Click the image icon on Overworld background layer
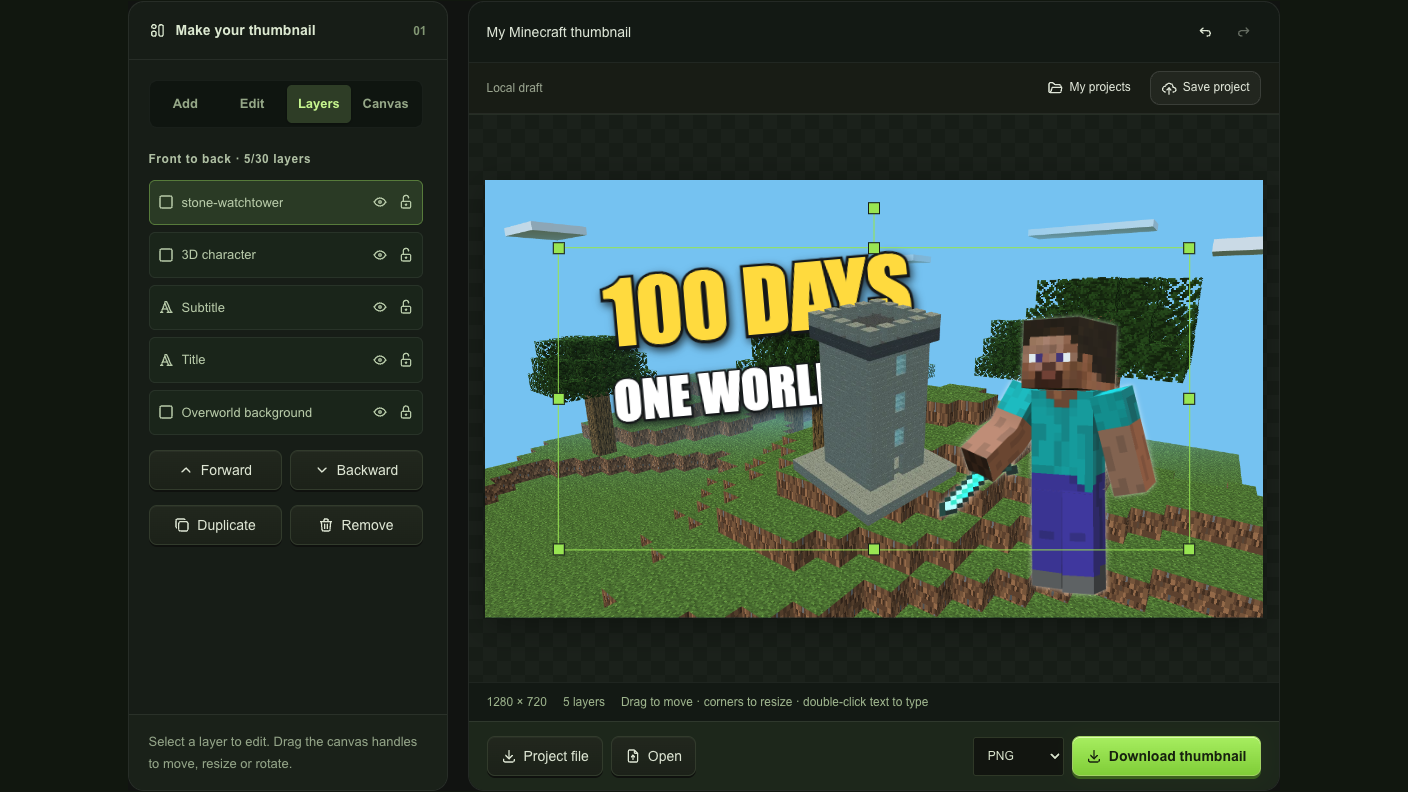The width and height of the screenshot is (1408, 792). (x=166, y=412)
